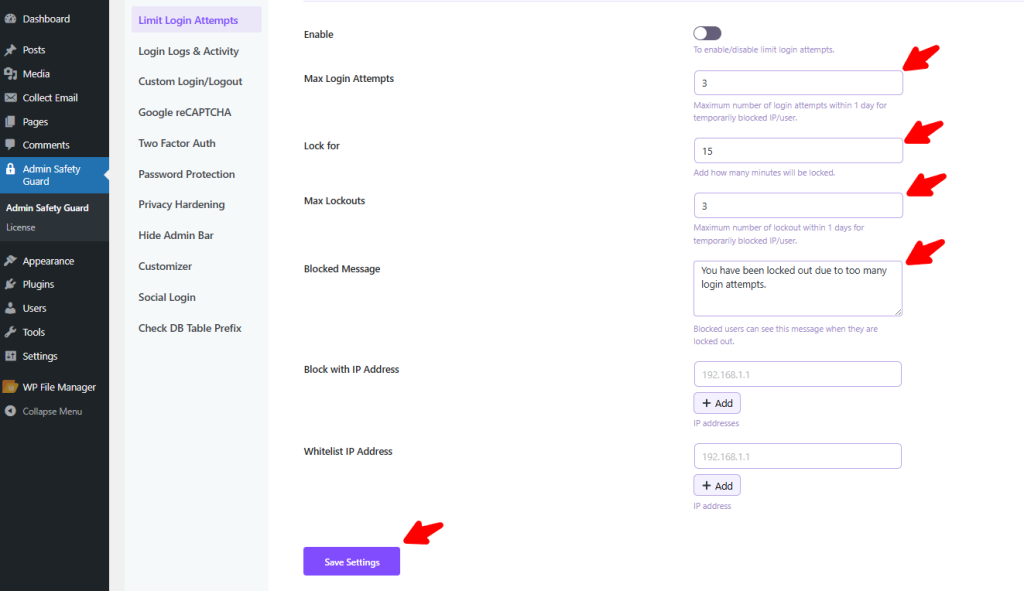The image size is (1024, 591).
Task: Click the Posts pushpin icon
Action: coord(10,50)
